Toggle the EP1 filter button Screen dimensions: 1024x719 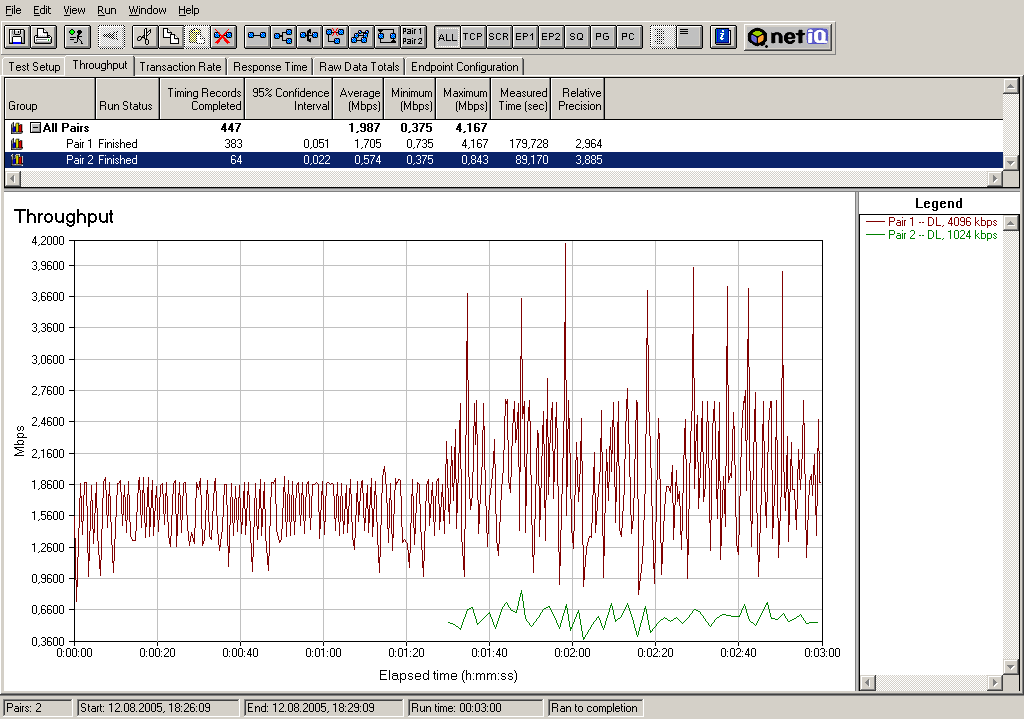pos(525,37)
